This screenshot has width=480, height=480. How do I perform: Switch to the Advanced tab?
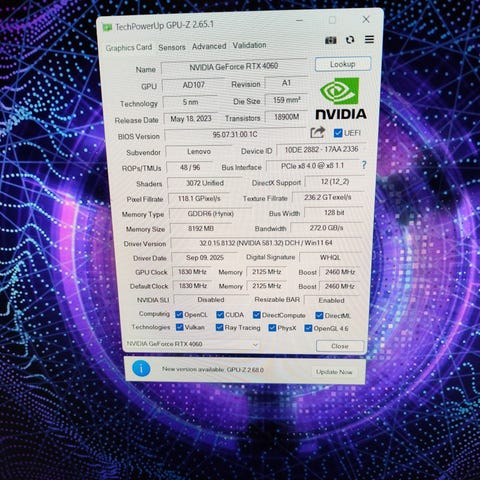209,46
